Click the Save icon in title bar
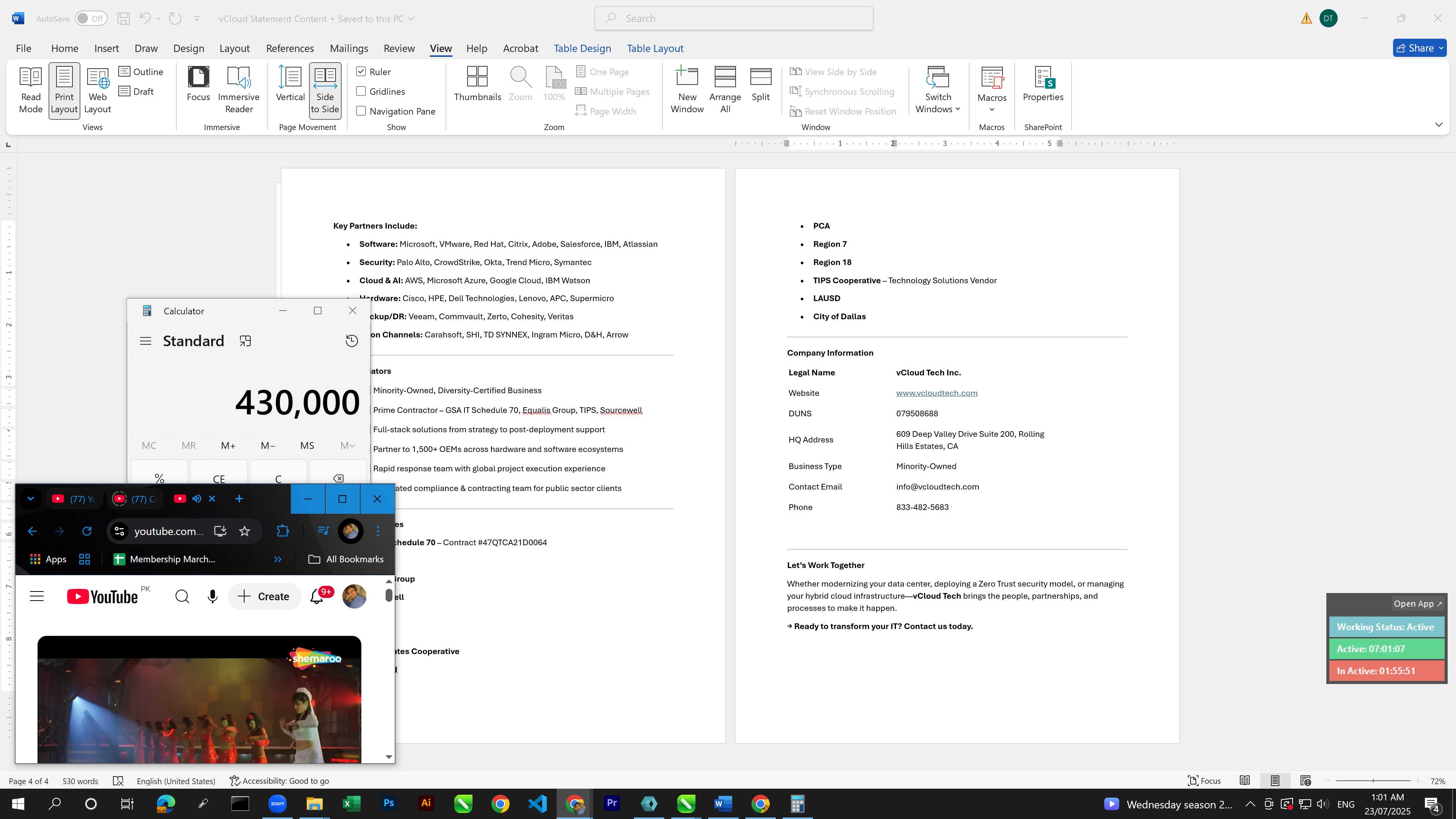1456x819 pixels. tap(123, 18)
